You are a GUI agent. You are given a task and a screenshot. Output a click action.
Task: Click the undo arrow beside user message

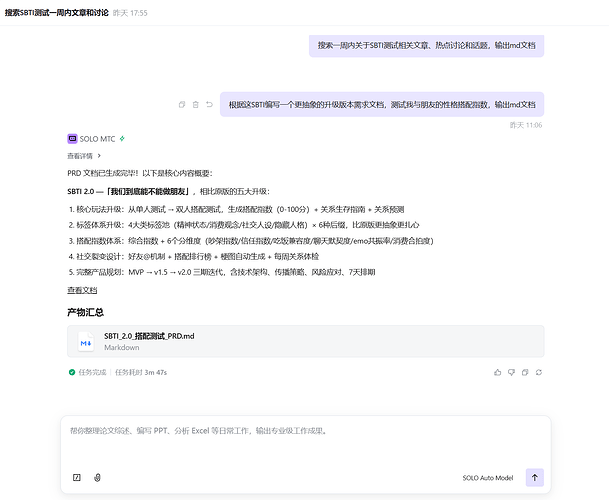(209, 104)
